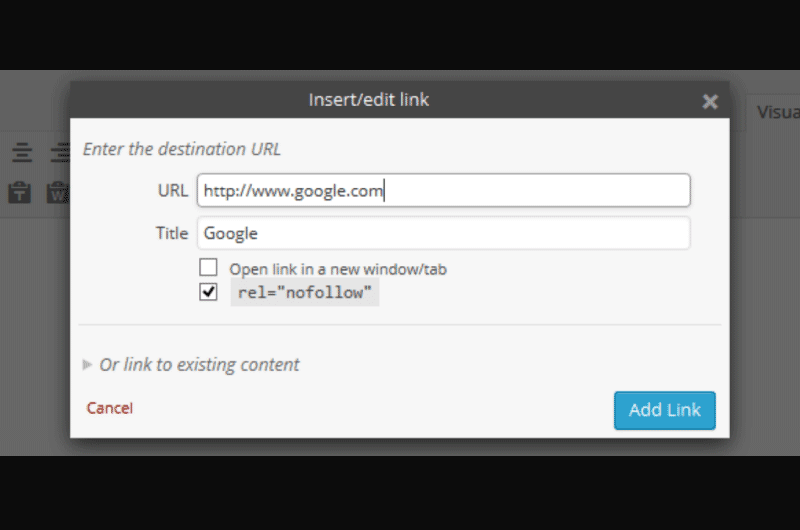The height and width of the screenshot is (530, 800).
Task: Focus the Title field containing Google
Action: [443, 233]
